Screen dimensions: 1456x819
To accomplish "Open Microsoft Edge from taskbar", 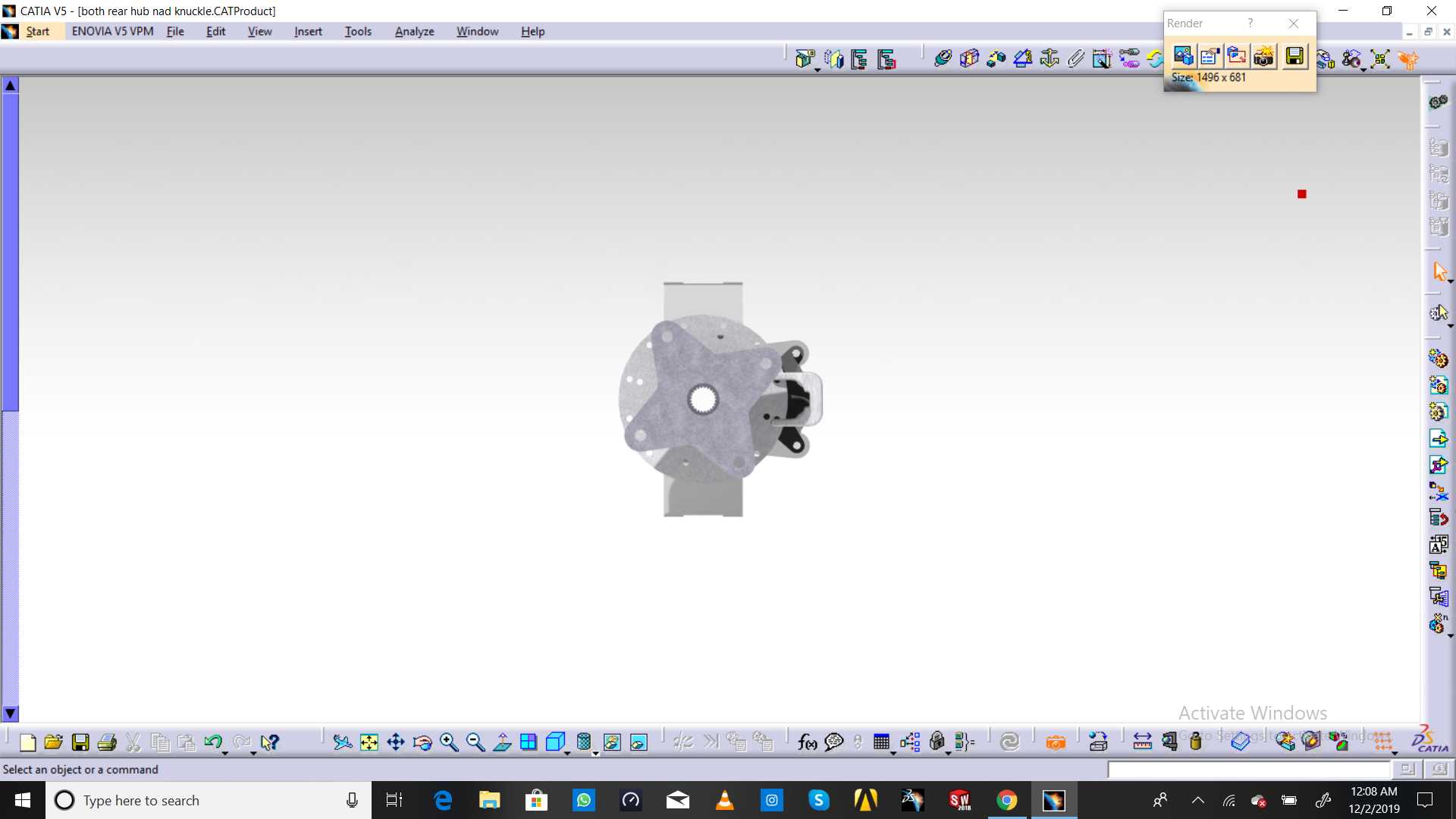I will pos(442,800).
